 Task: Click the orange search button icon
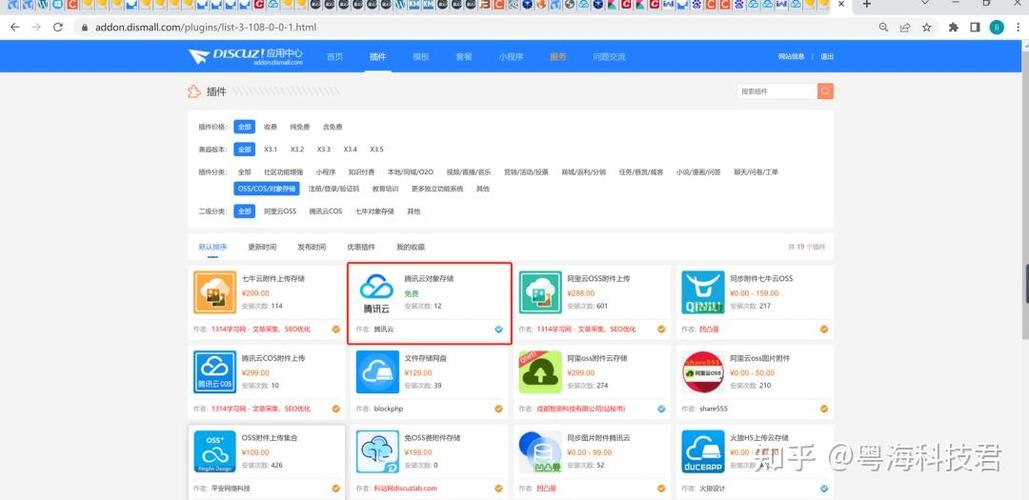825,91
